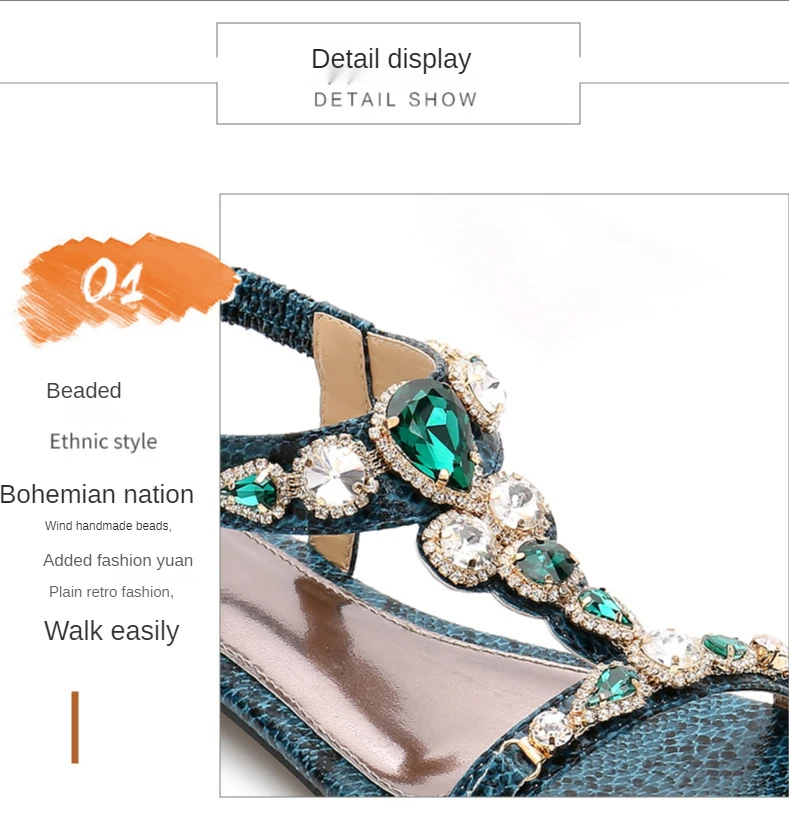Click the 'Detail display' heading text
Screen dimensions: 789x815
coord(391,59)
